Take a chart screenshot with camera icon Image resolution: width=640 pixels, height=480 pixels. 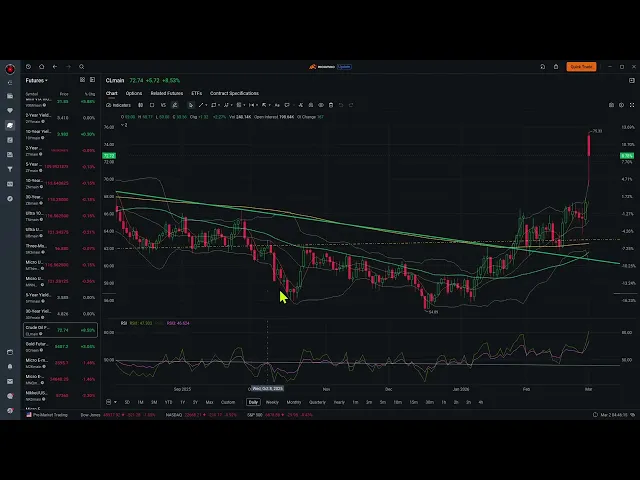611,105
